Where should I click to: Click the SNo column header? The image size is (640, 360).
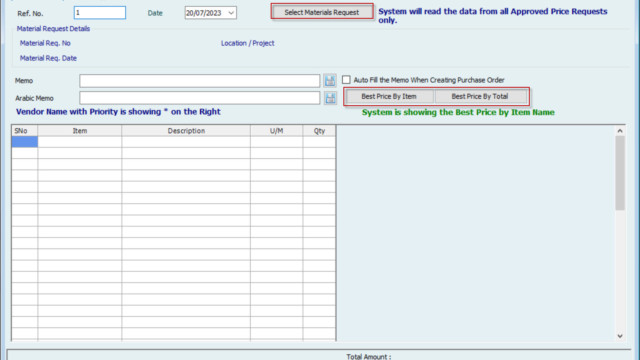[x=25, y=131]
